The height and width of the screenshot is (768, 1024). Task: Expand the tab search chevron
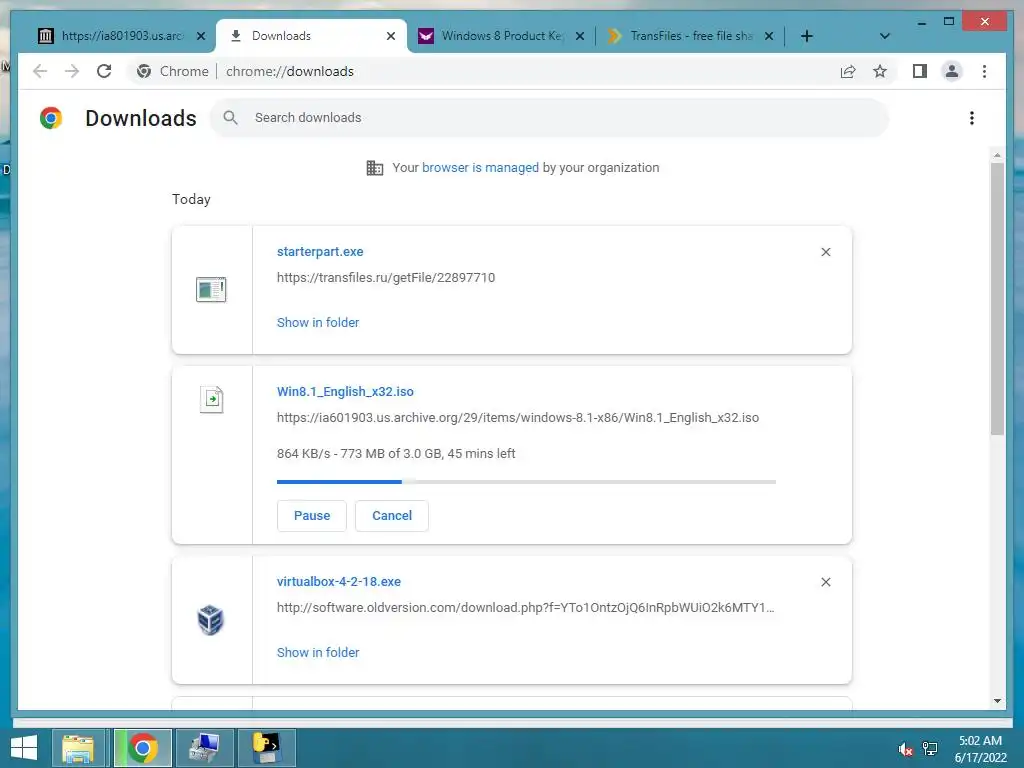click(884, 36)
